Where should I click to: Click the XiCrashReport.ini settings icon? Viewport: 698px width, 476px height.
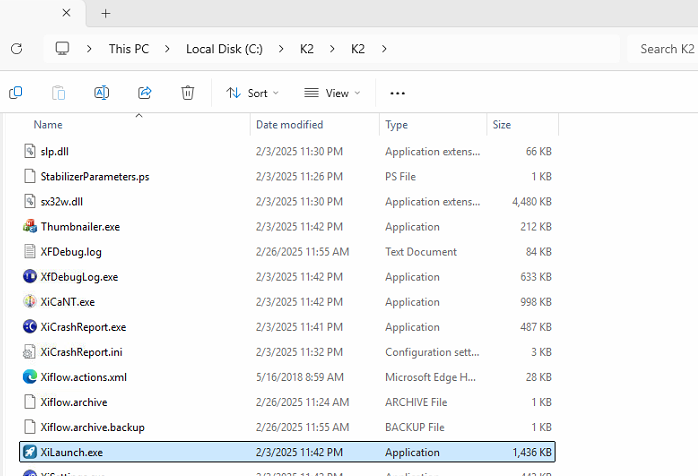point(29,352)
